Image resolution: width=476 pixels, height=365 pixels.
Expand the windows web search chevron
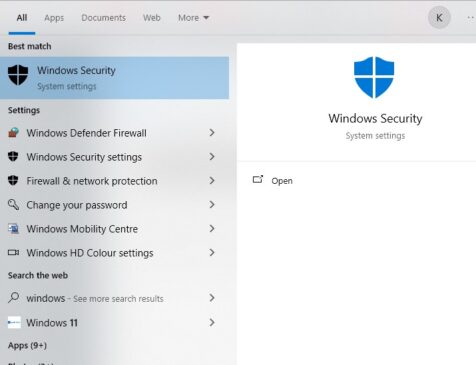[x=212, y=298]
